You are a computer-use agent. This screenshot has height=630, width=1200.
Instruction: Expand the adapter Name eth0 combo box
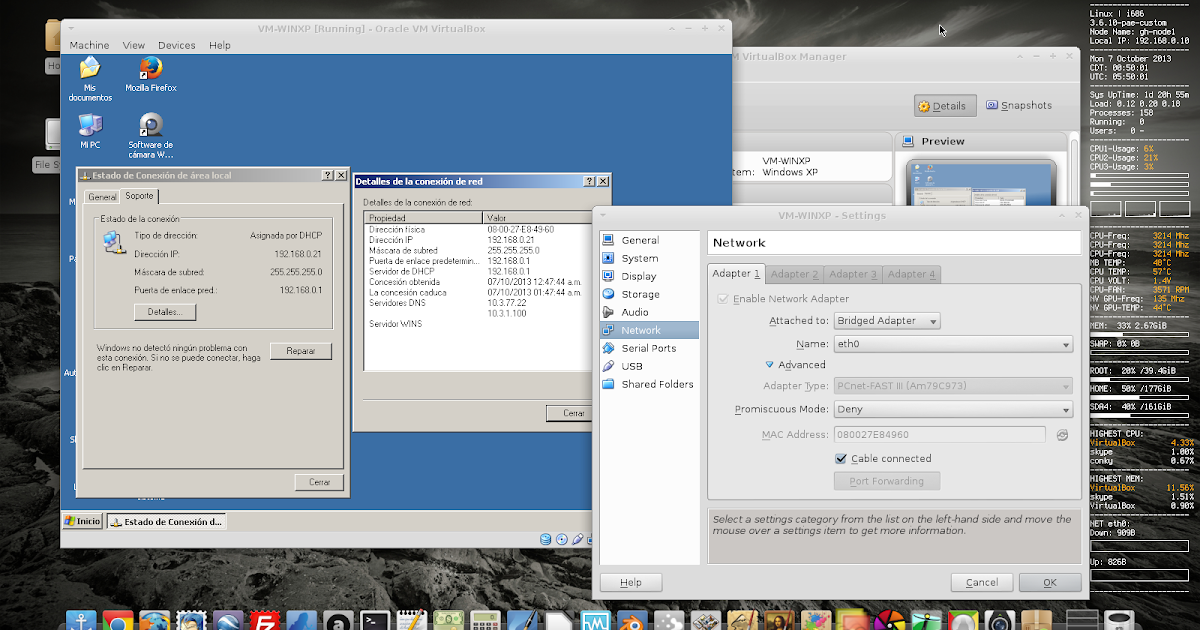[953, 344]
